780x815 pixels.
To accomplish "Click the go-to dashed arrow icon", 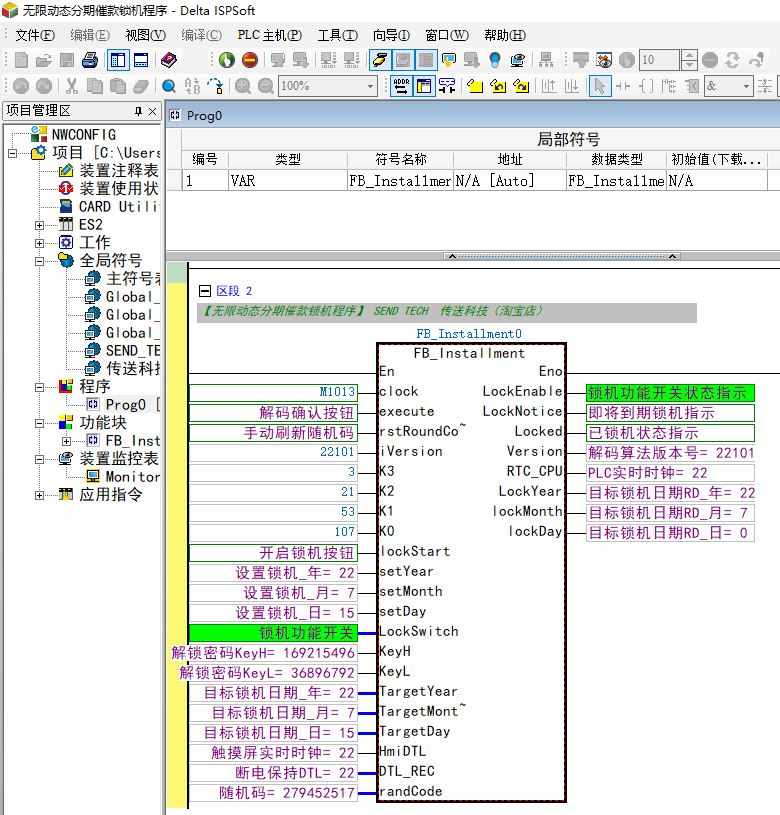I will (215, 86).
